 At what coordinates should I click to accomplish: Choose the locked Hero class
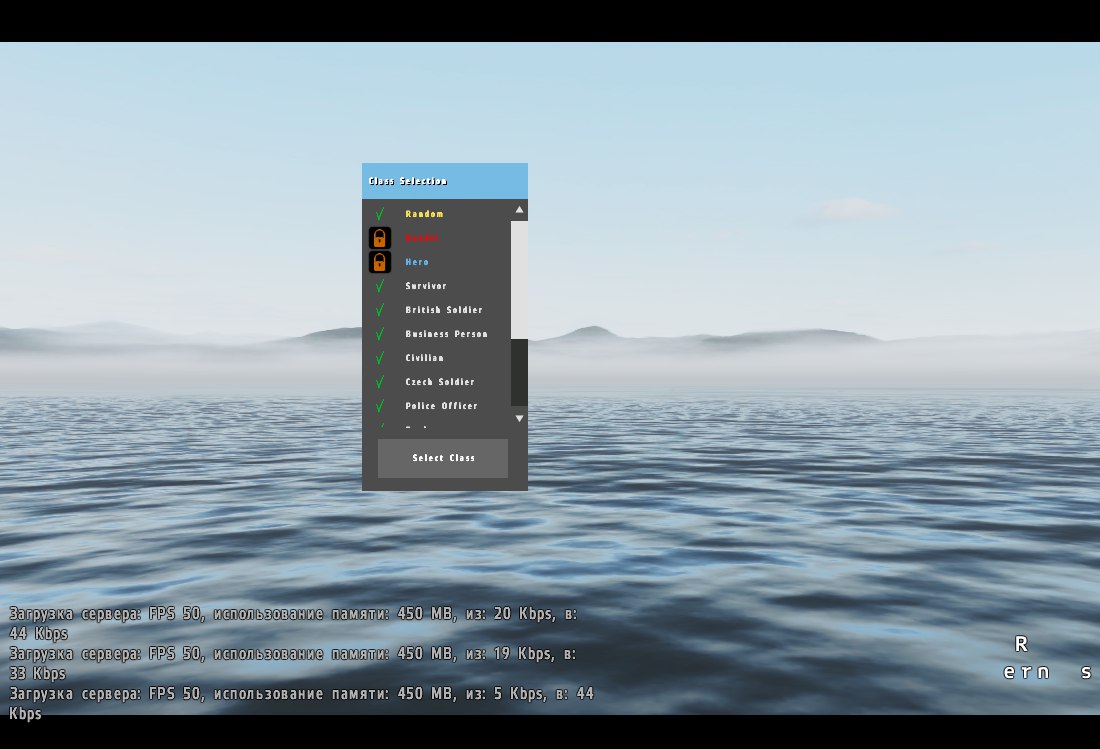(436, 262)
